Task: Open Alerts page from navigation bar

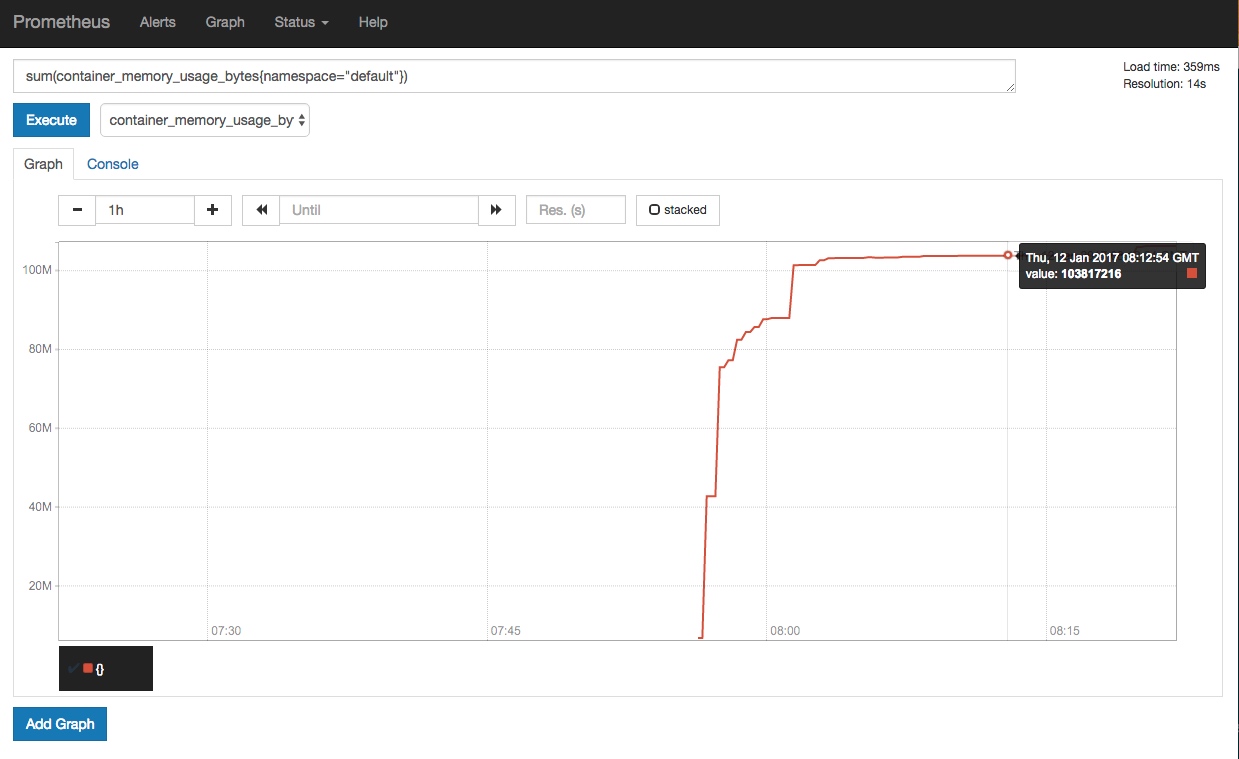Action: tap(157, 22)
